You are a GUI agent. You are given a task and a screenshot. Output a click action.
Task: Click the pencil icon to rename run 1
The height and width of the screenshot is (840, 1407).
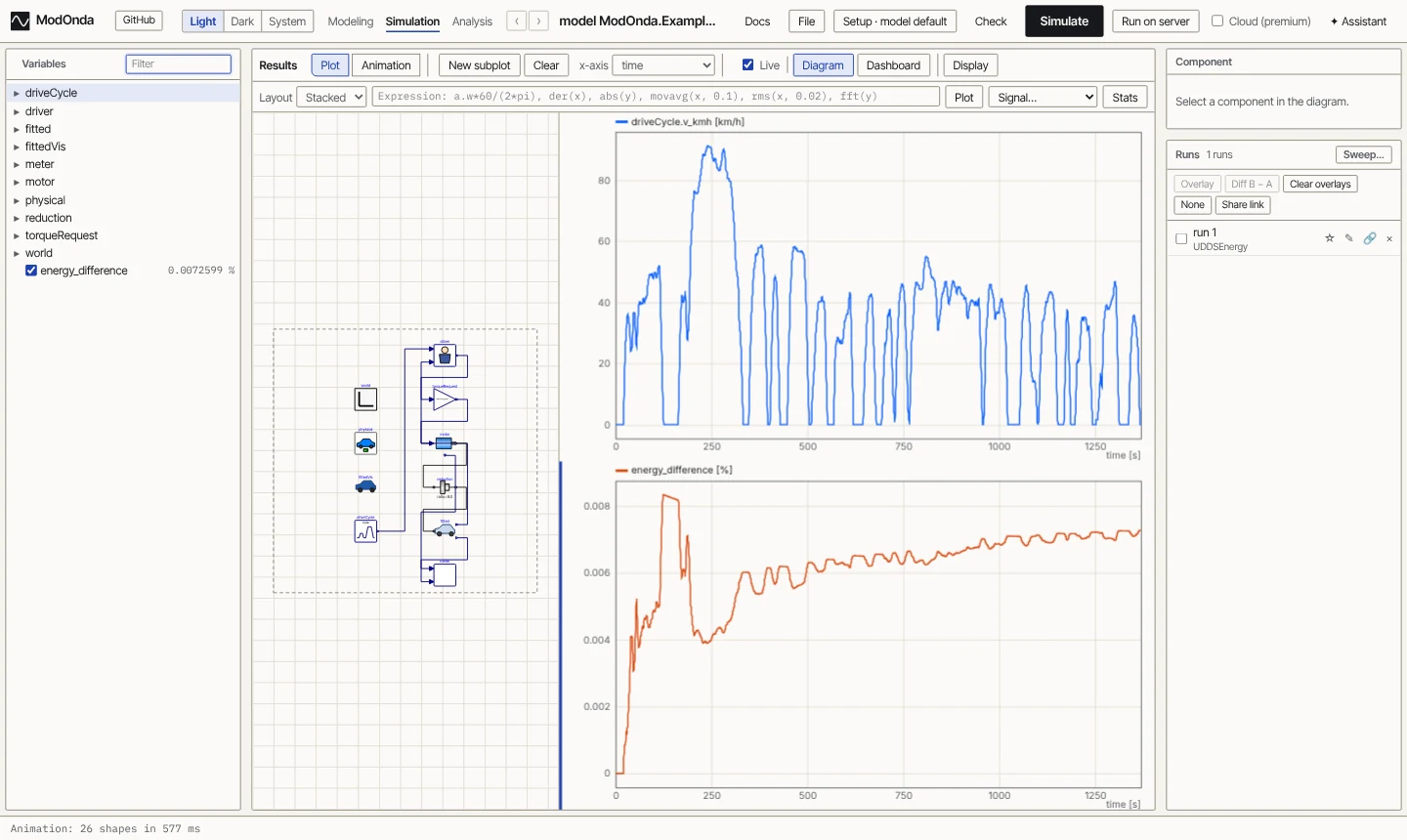pos(1349,238)
